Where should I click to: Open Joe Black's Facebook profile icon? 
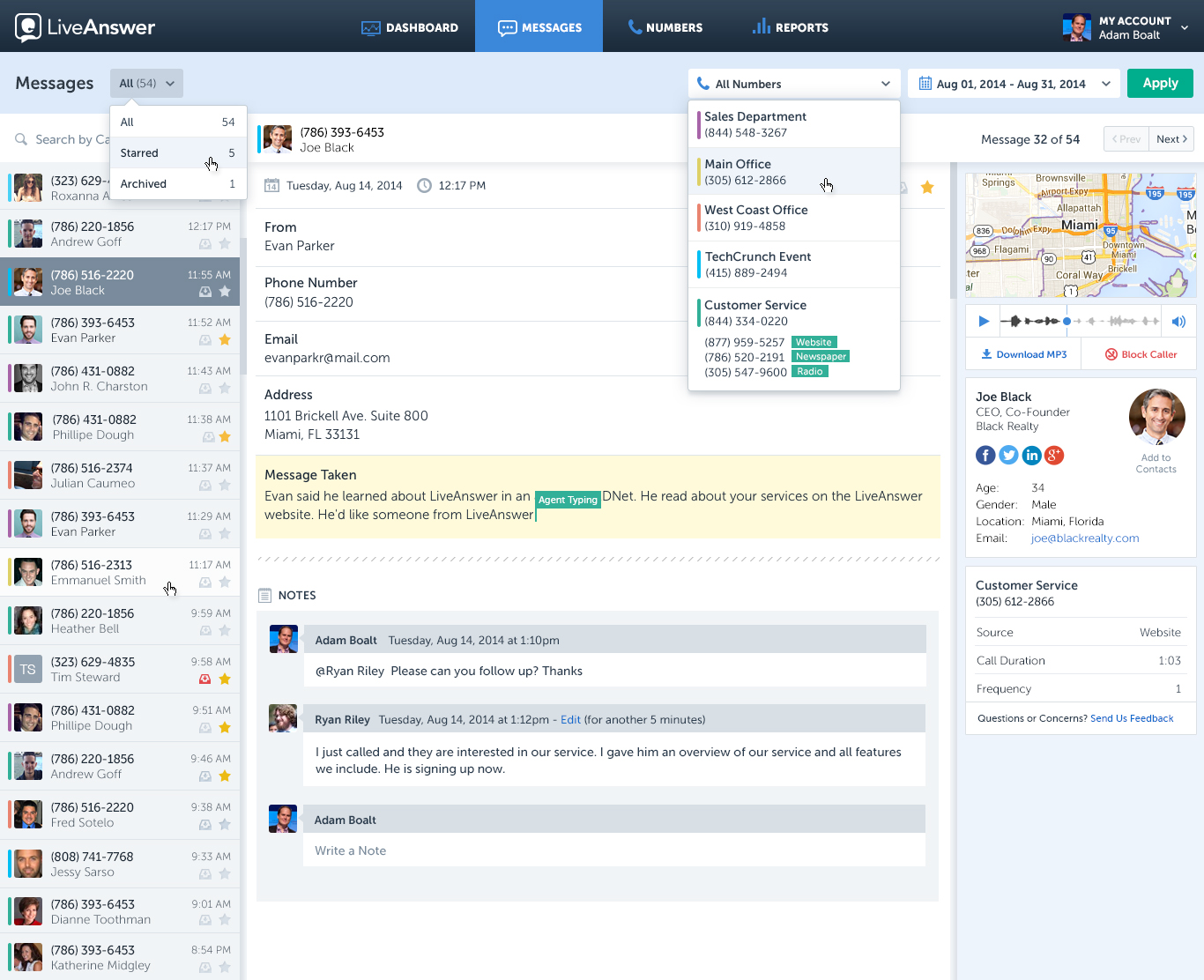coord(985,455)
